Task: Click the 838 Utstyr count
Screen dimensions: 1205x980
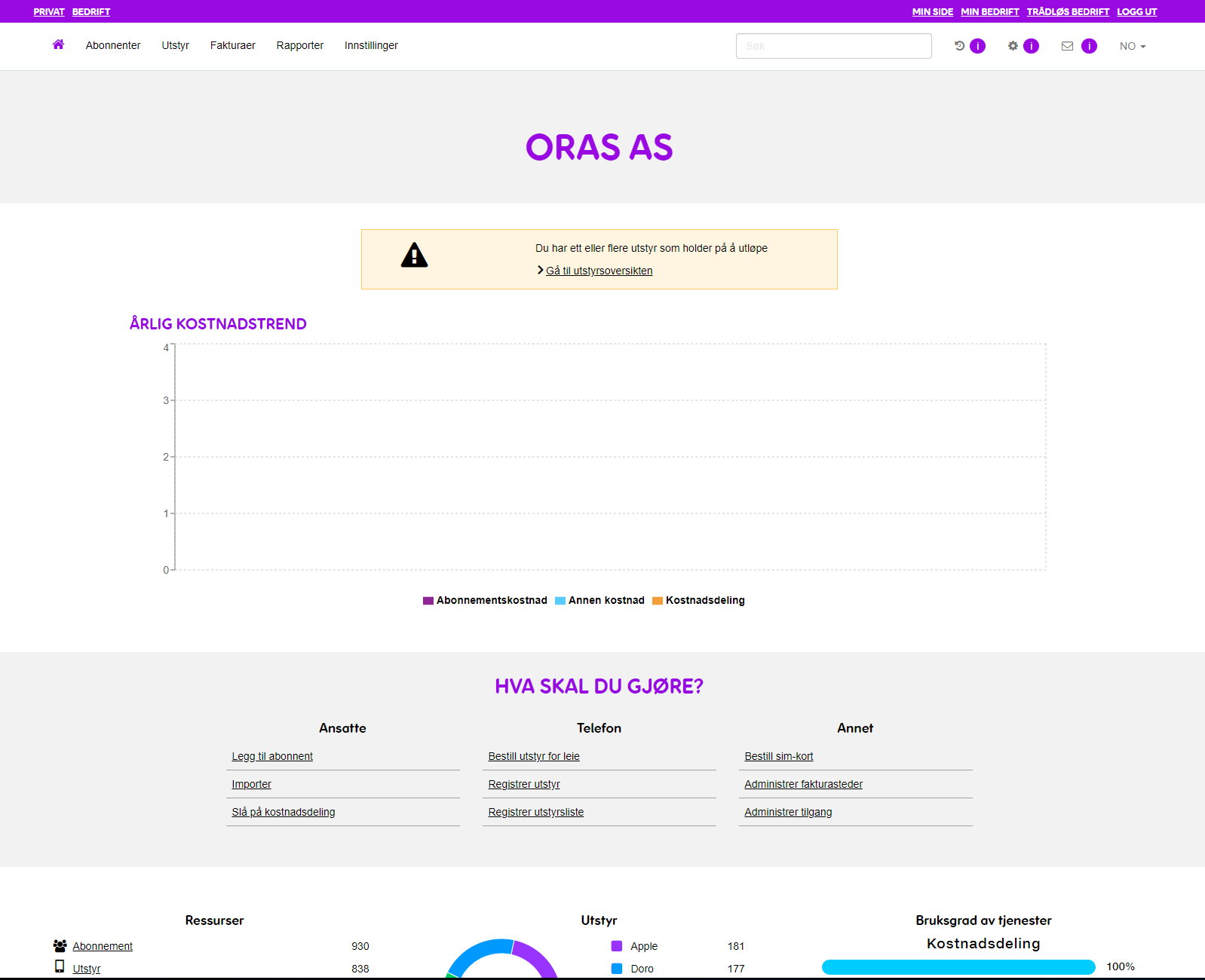Action: [x=360, y=969]
